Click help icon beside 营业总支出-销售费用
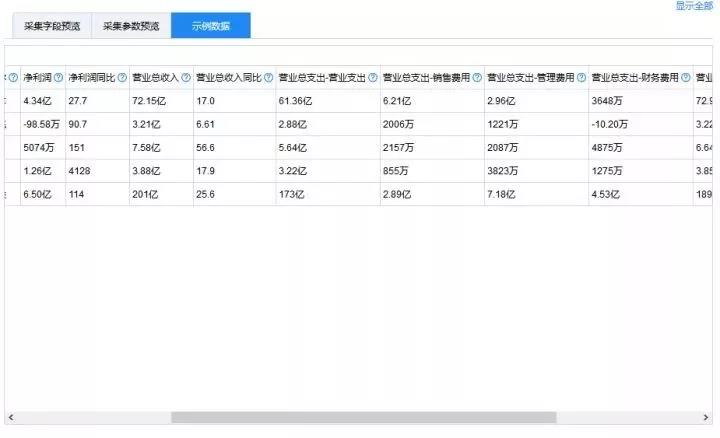This screenshot has height=438, width=720. point(477,78)
